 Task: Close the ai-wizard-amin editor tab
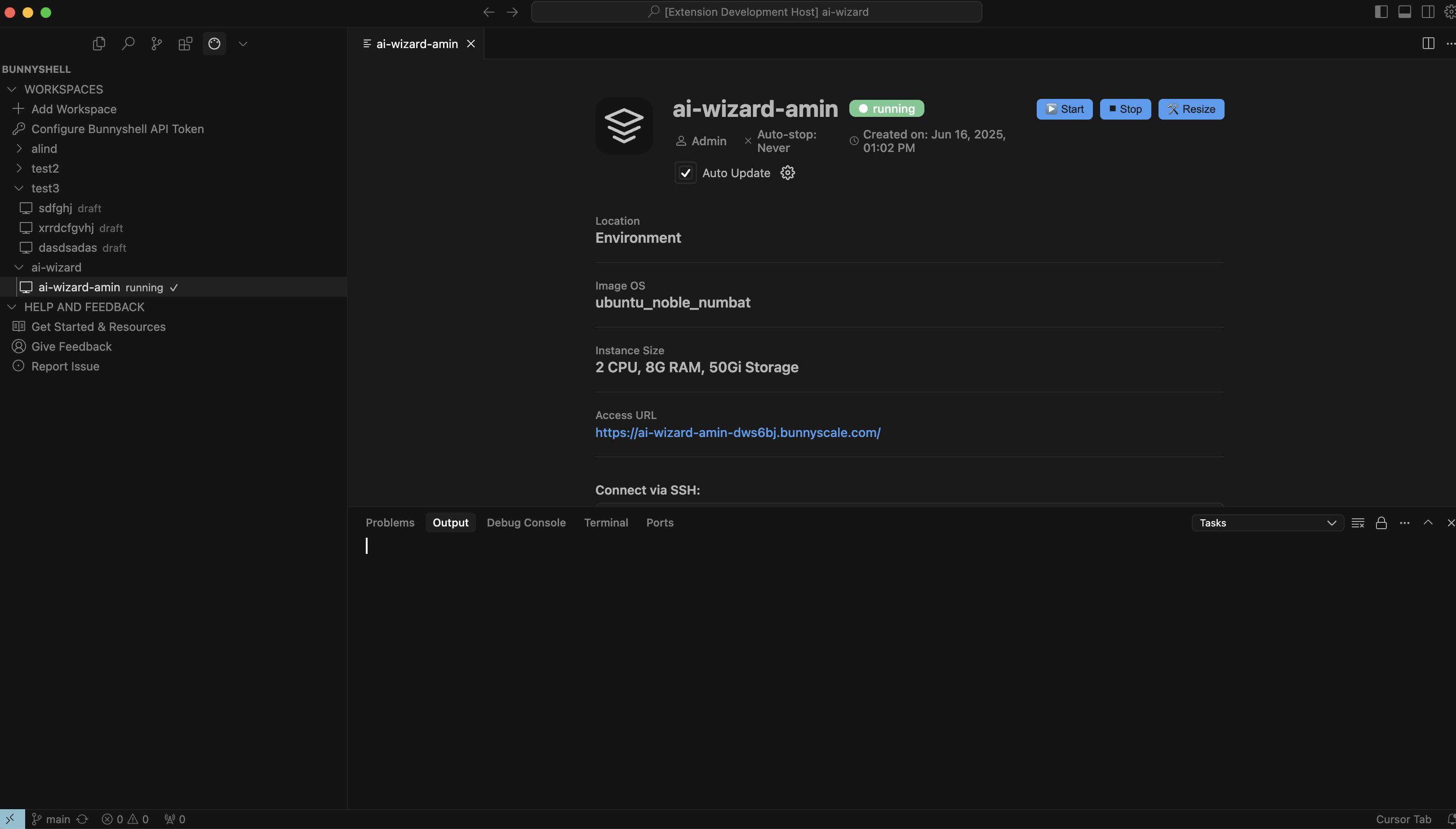click(471, 44)
